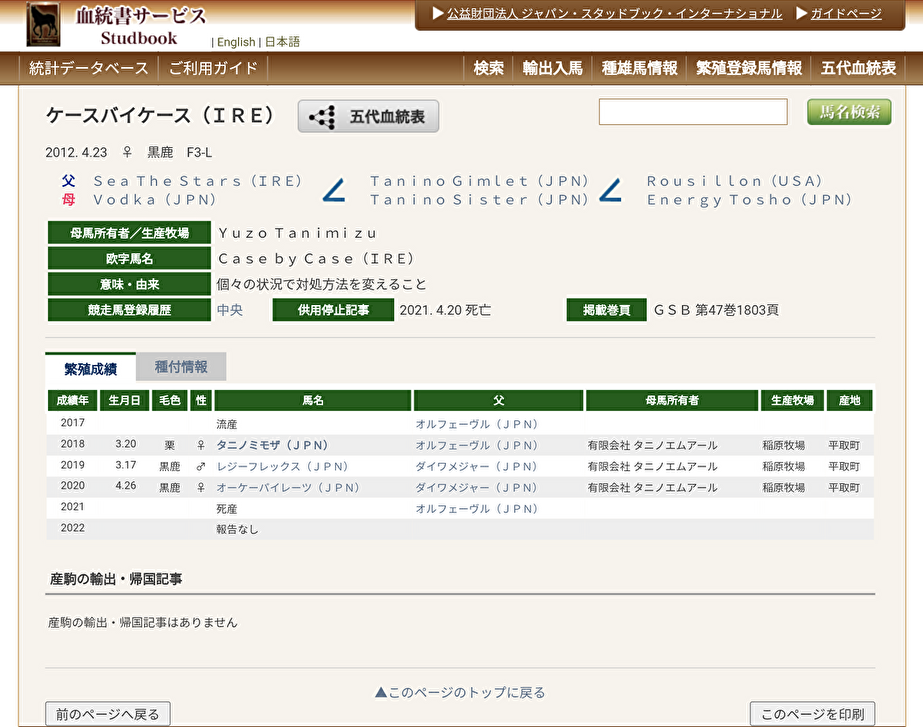Click the 中央 racing registration link
923x727 pixels.
[x=230, y=310]
